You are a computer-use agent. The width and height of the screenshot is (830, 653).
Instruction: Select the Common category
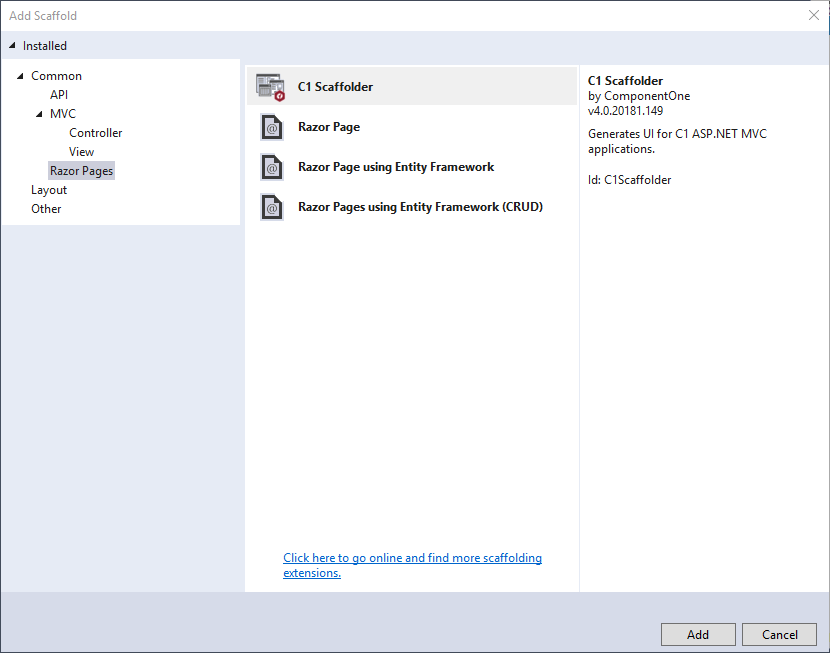coord(56,76)
